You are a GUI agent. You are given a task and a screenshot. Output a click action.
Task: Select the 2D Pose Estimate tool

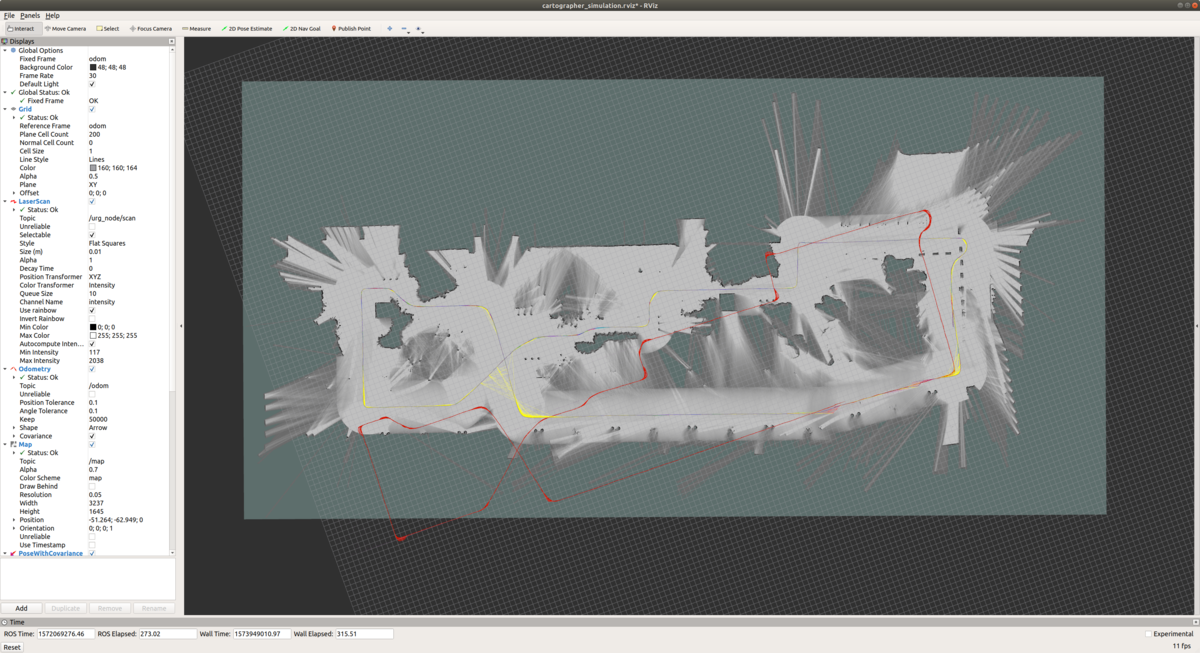(x=247, y=29)
